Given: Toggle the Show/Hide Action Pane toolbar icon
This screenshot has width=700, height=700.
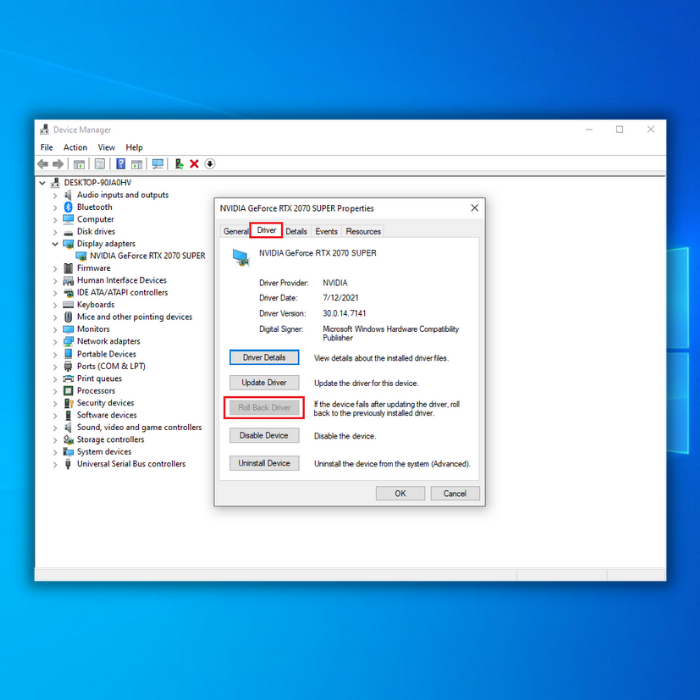Looking at the screenshot, I should [137, 164].
